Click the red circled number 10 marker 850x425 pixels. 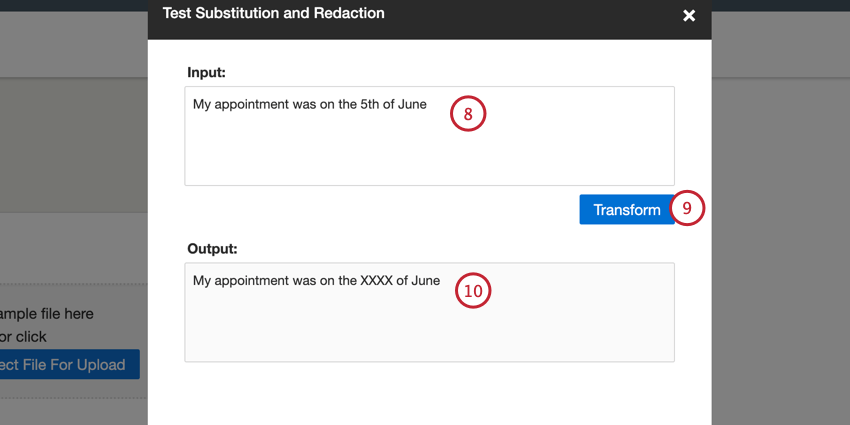point(474,290)
